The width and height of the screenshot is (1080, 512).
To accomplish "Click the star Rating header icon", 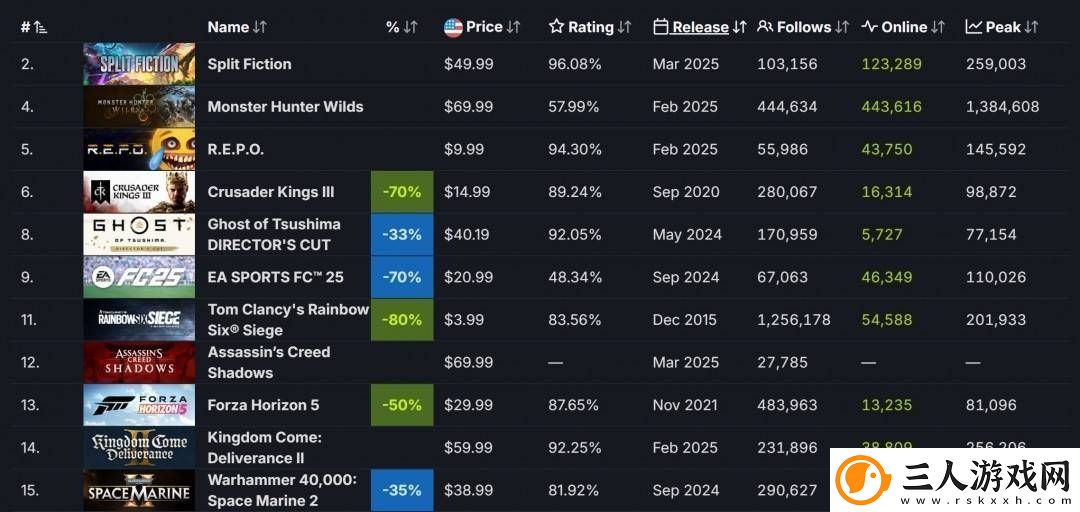I will 557,27.
